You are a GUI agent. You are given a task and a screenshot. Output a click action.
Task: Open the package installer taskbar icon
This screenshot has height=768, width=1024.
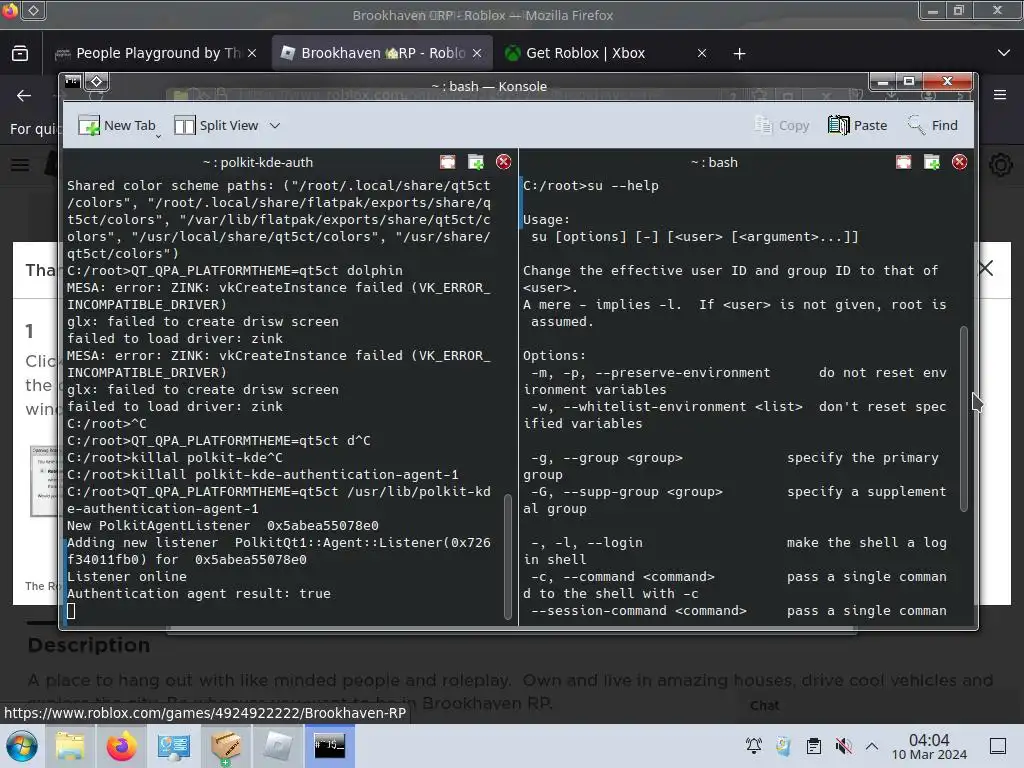point(225,746)
